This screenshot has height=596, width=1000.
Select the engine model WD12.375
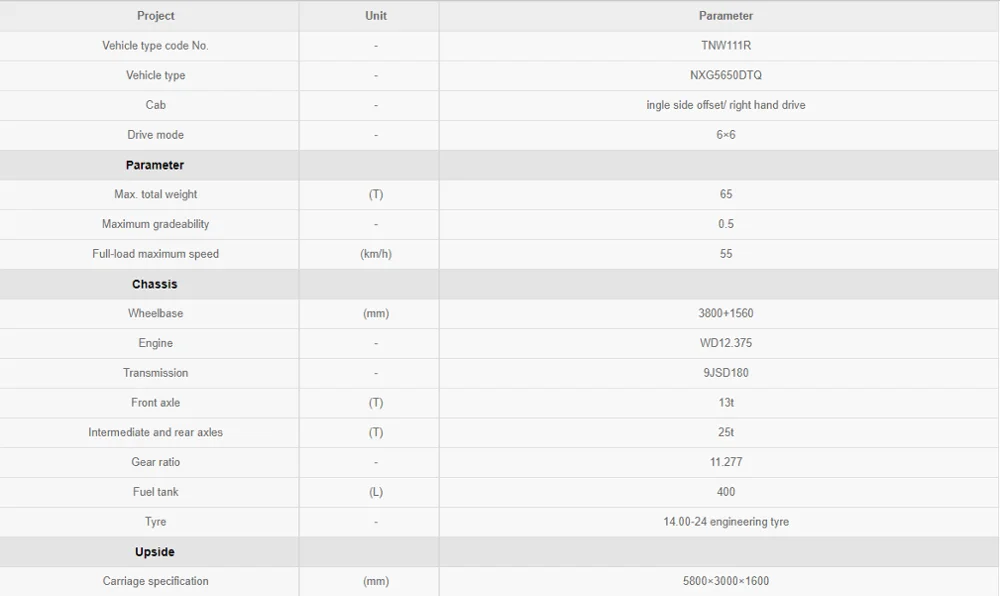point(725,343)
